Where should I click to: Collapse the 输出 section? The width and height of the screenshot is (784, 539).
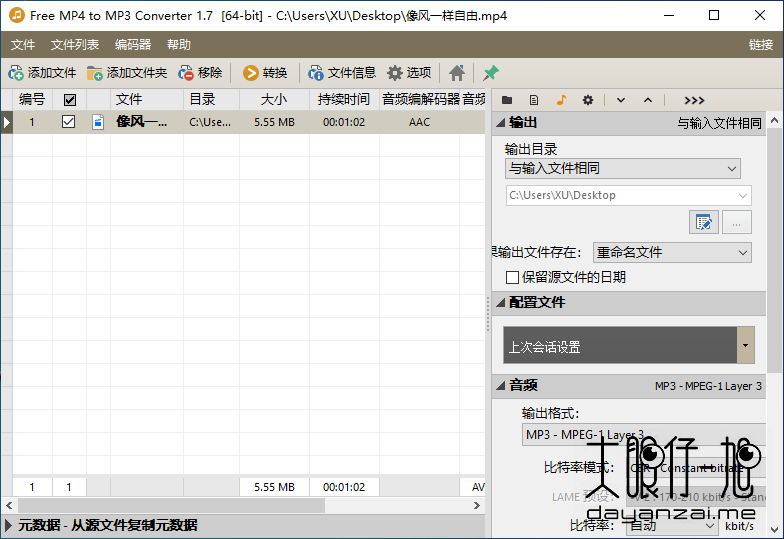[x=501, y=122]
